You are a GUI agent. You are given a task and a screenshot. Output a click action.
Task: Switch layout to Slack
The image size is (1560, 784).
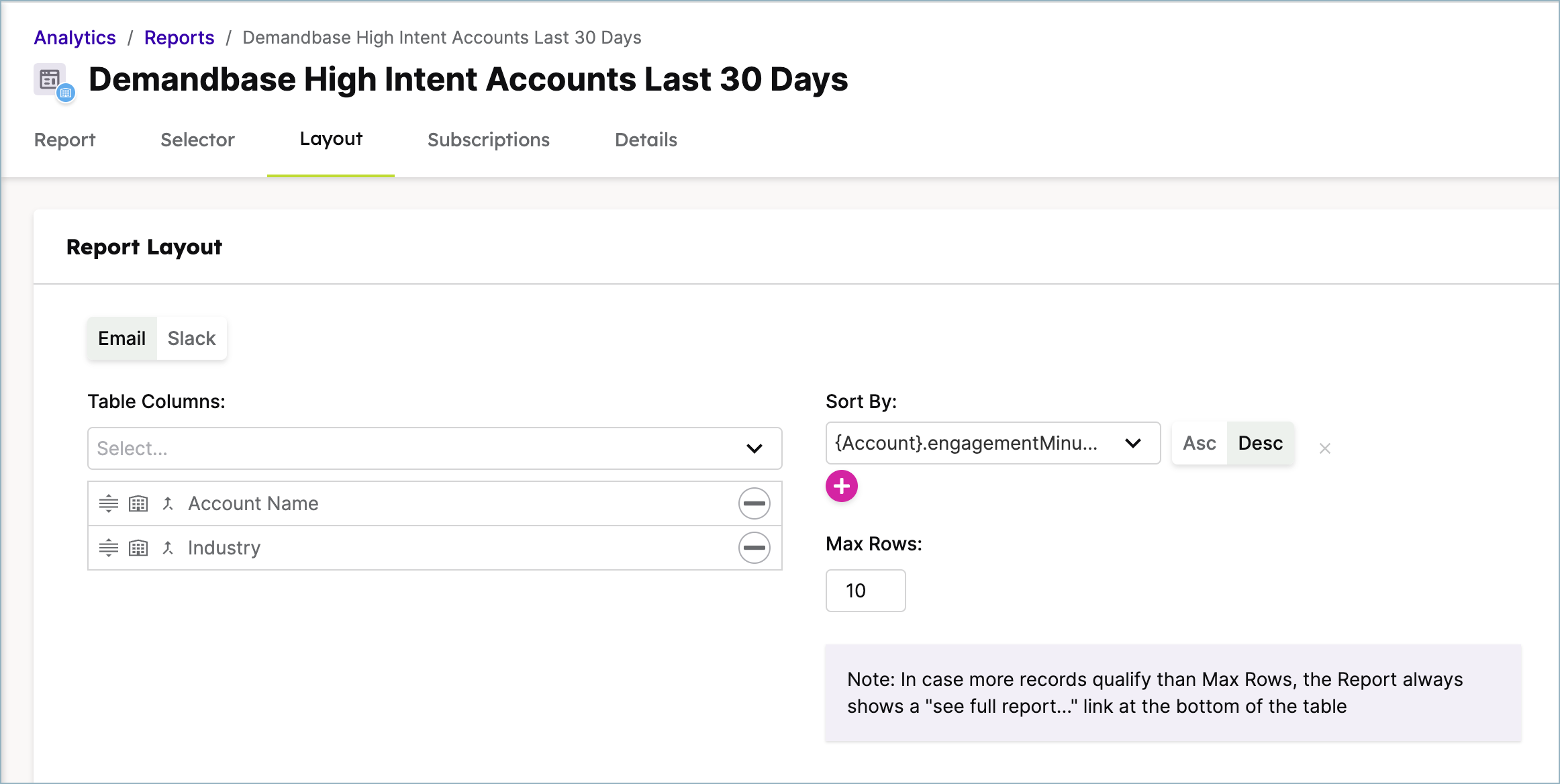click(x=191, y=338)
